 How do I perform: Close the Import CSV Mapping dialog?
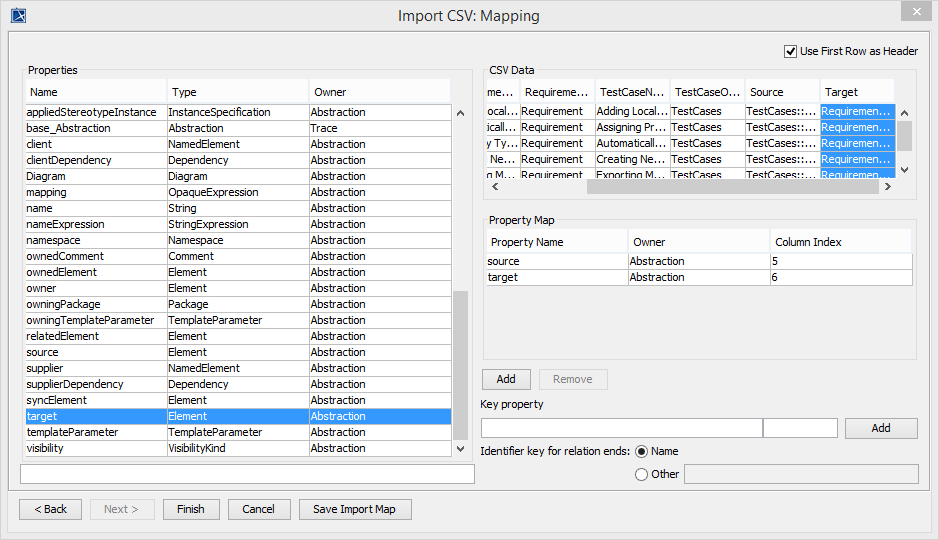(914, 11)
